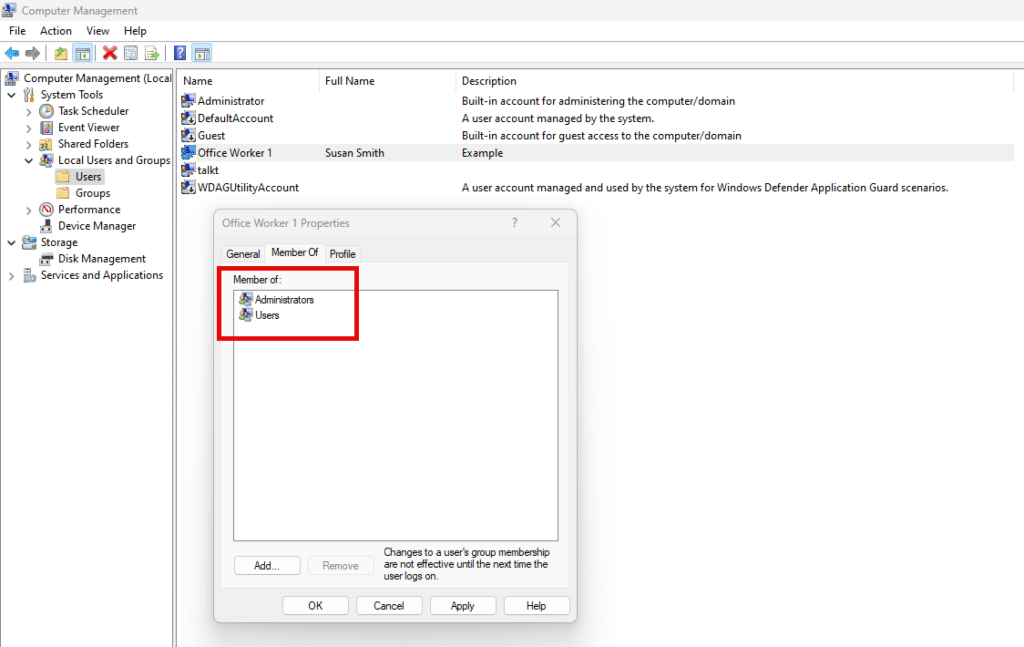Click the Event Viewer tree icon
This screenshot has width=1024, height=647.
46,127
